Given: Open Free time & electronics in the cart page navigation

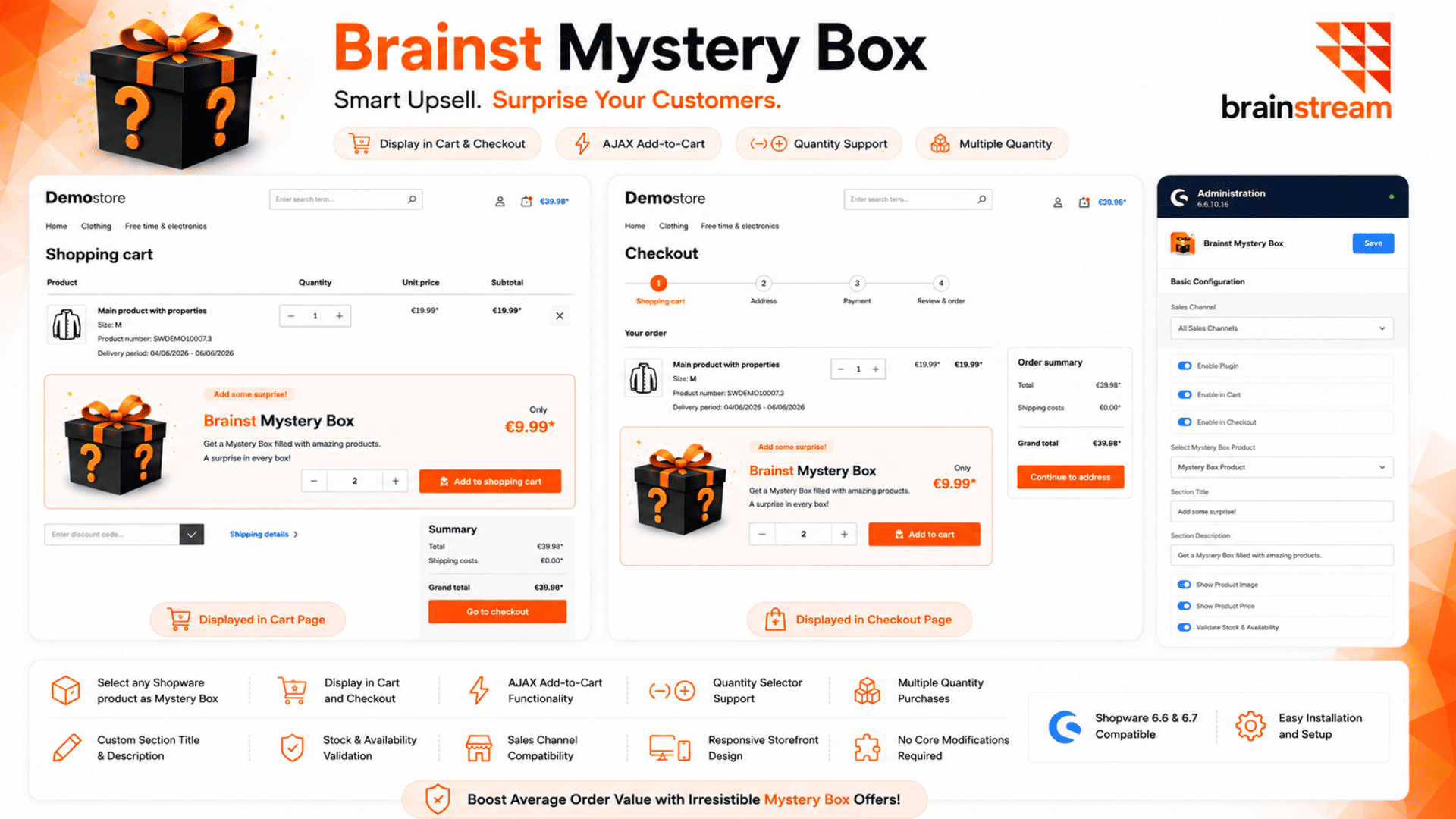Looking at the screenshot, I should [x=166, y=226].
